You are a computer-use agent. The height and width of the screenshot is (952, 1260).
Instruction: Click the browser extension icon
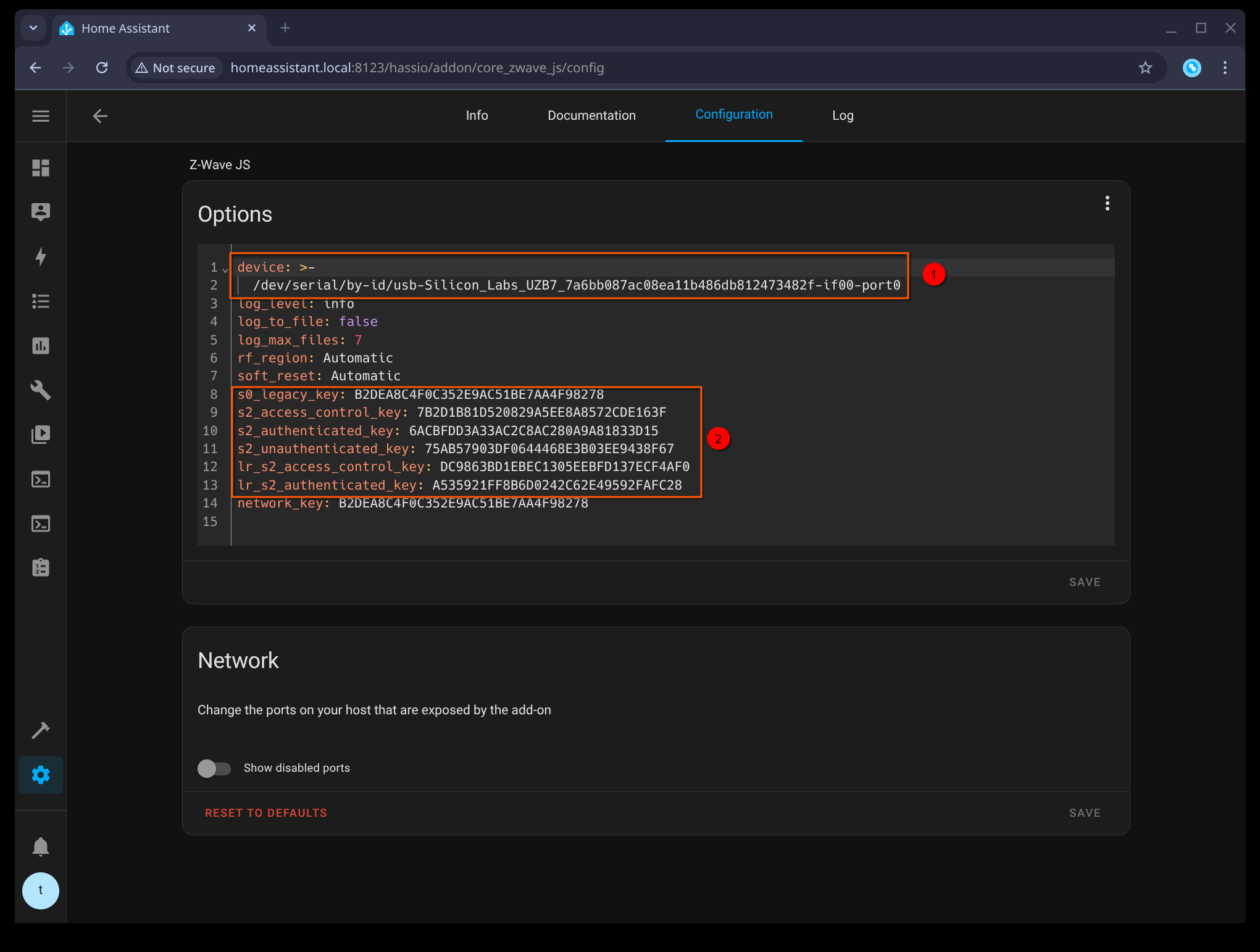tap(1192, 68)
